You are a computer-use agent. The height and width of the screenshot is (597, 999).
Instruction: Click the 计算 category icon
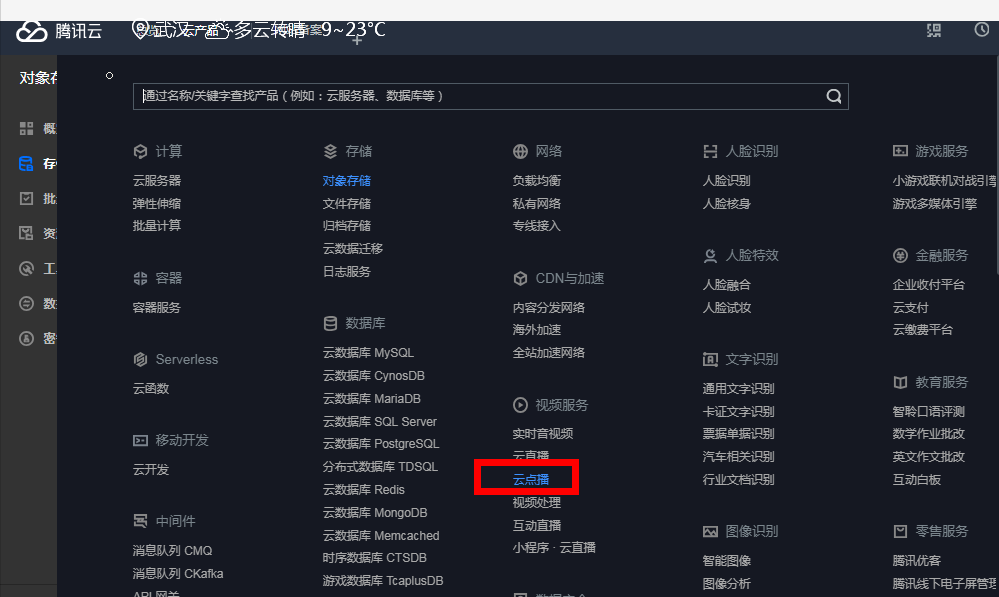(x=140, y=151)
